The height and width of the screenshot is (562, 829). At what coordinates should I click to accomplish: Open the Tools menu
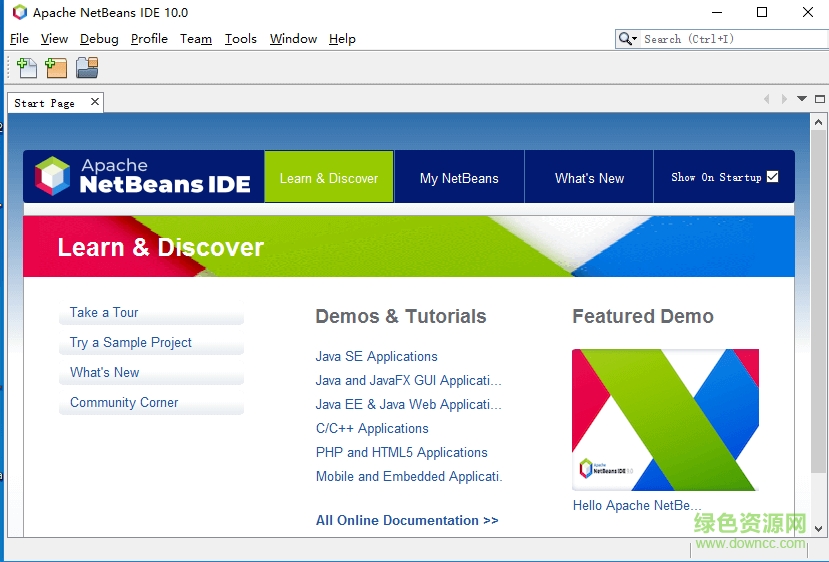click(240, 39)
